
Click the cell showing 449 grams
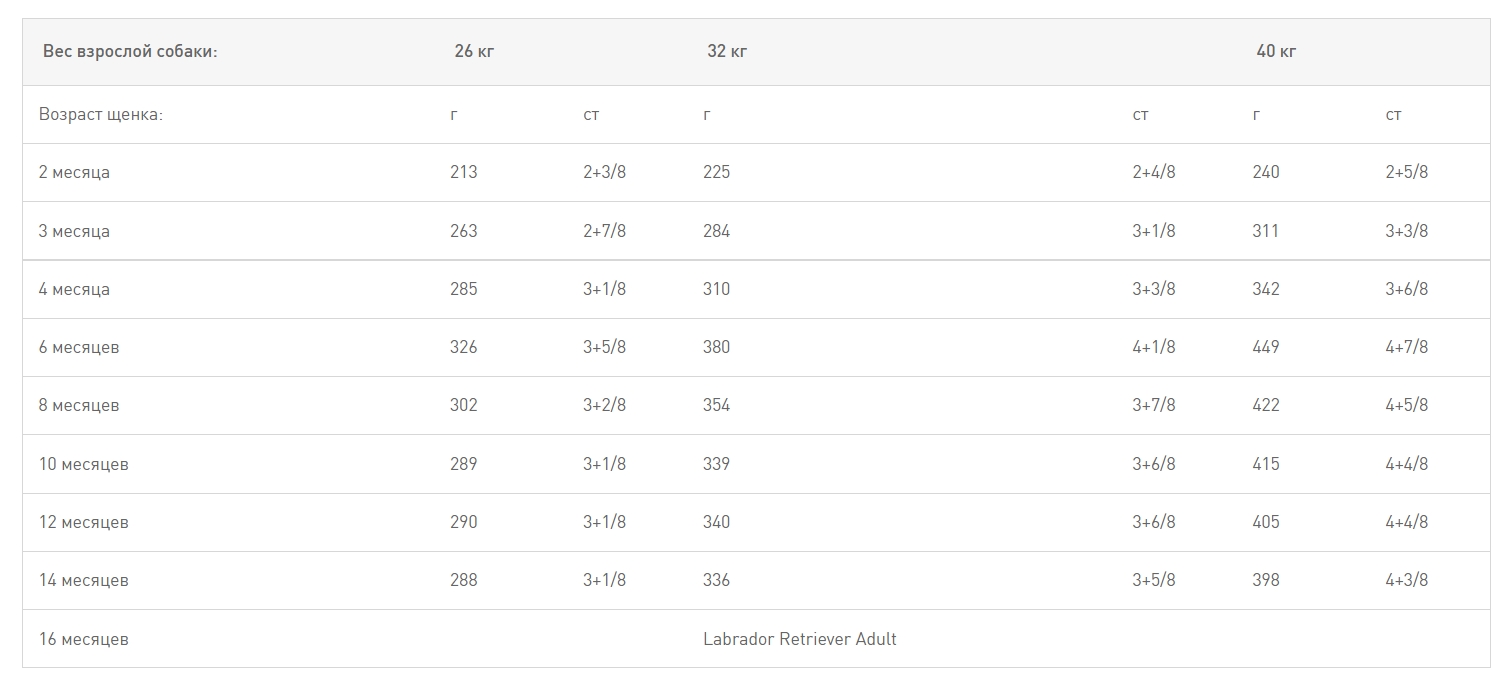tap(1266, 348)
